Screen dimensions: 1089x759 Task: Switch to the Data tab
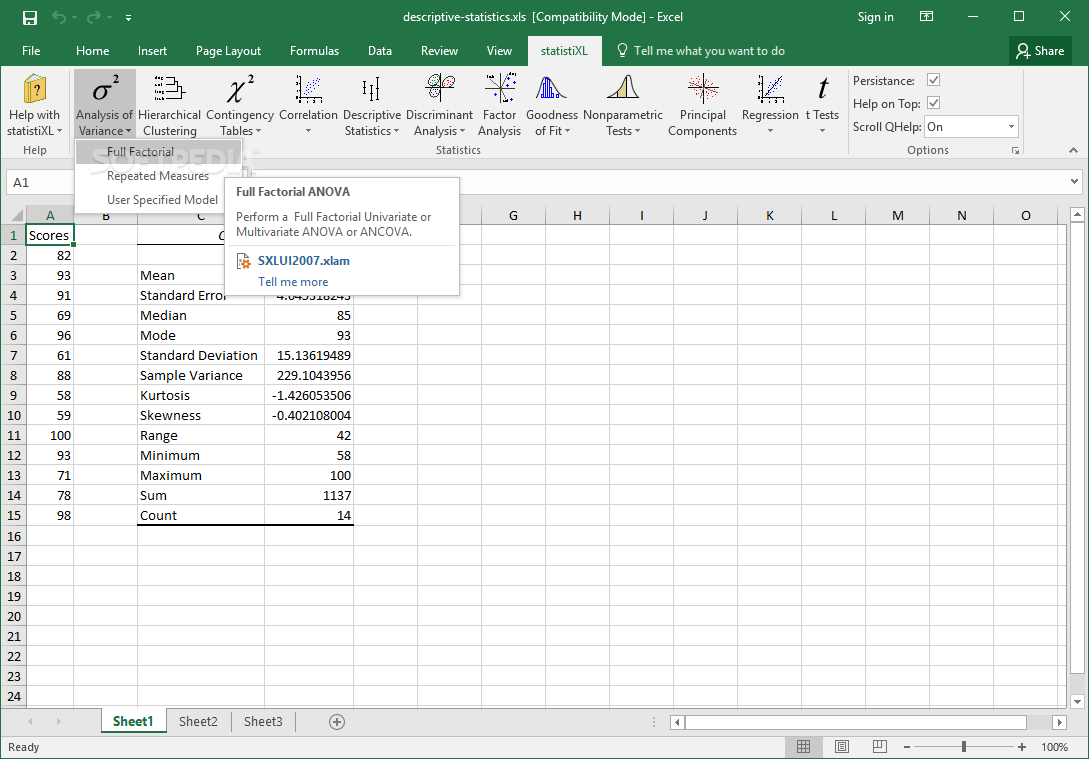[380, 51]
